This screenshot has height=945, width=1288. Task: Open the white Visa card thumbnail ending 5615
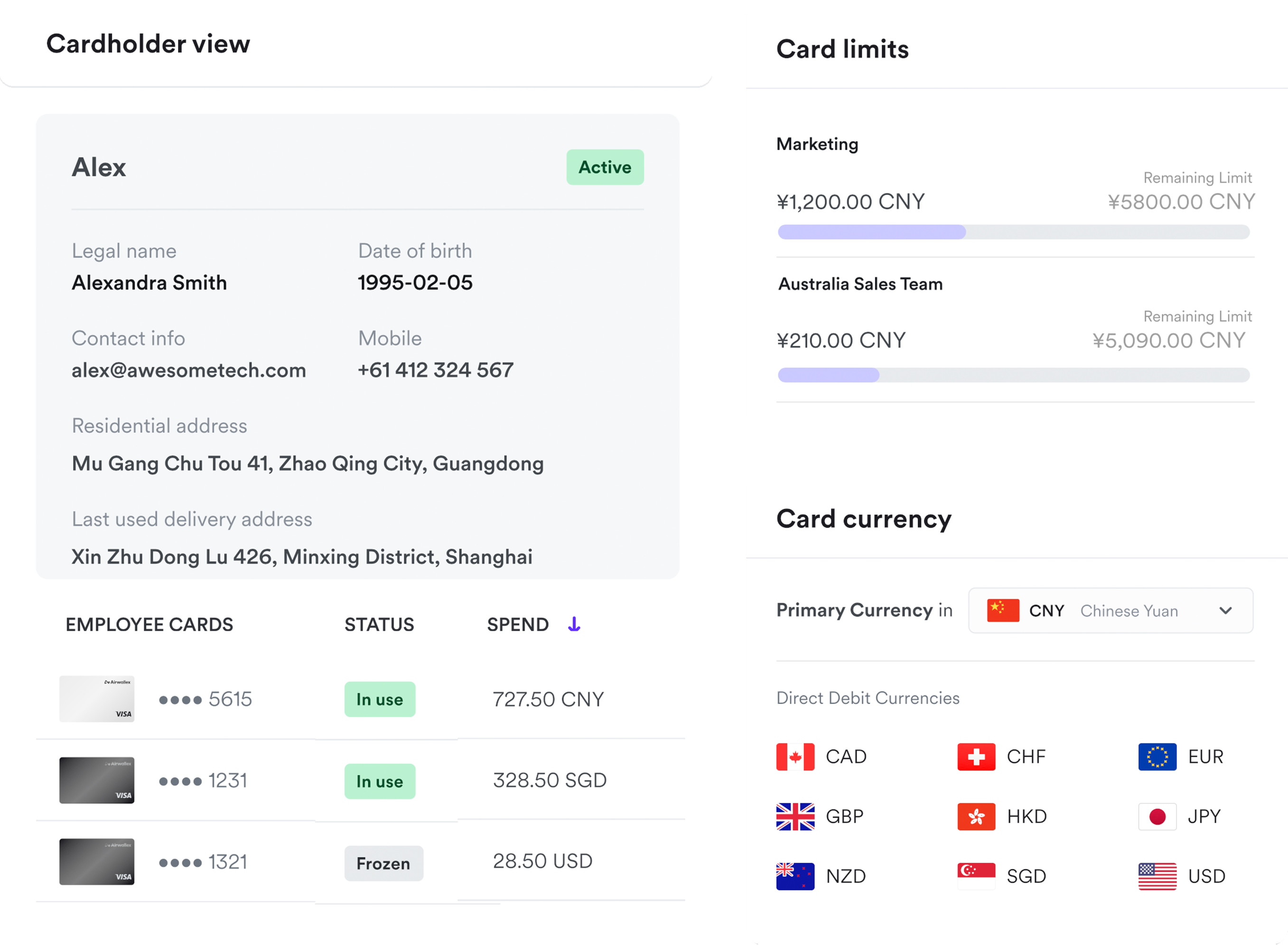click(x=97, y=698)
